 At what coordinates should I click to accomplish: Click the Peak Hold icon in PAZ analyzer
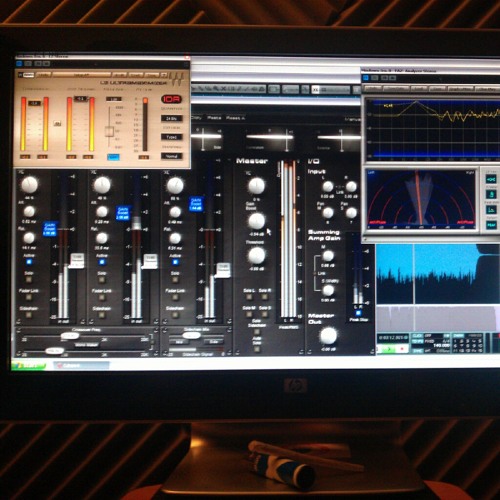pyautogui.click(x=491, y=210)
